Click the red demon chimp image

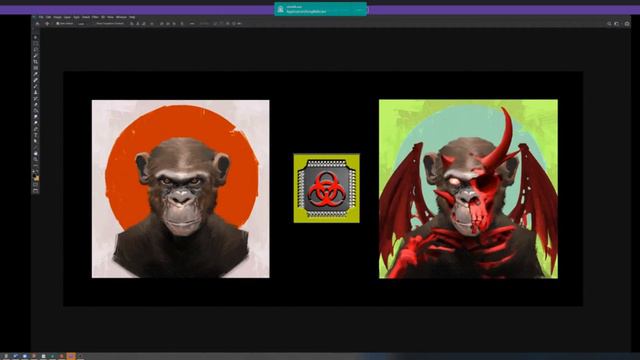468,189
